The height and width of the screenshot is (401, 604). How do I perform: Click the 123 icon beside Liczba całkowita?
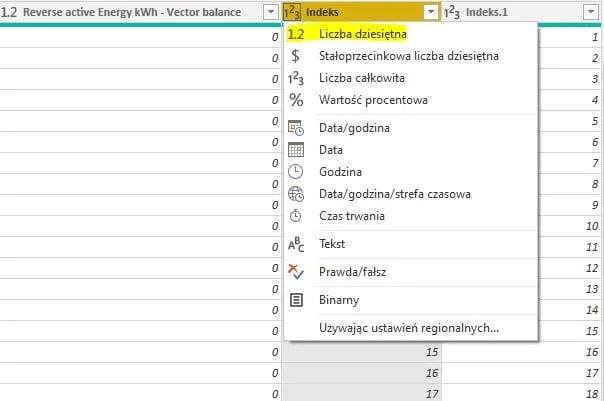296,78
